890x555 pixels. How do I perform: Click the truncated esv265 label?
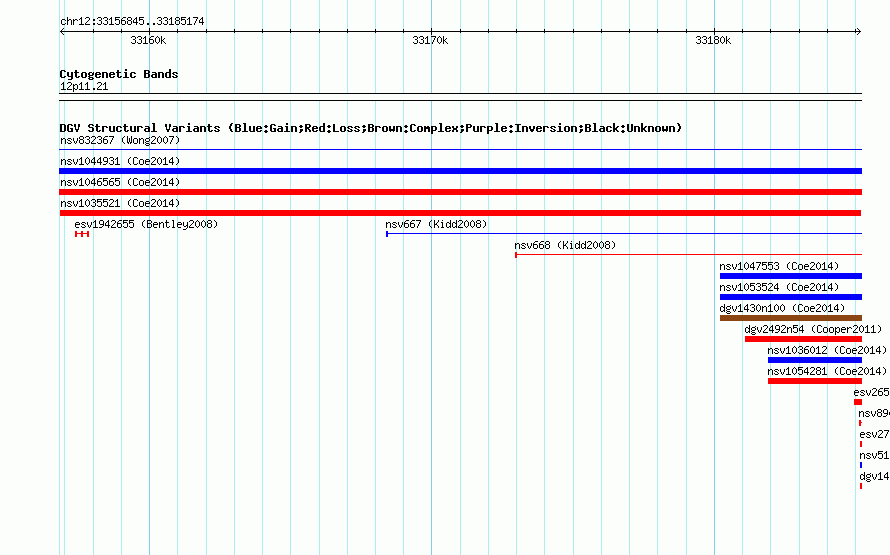pos(871,392)
